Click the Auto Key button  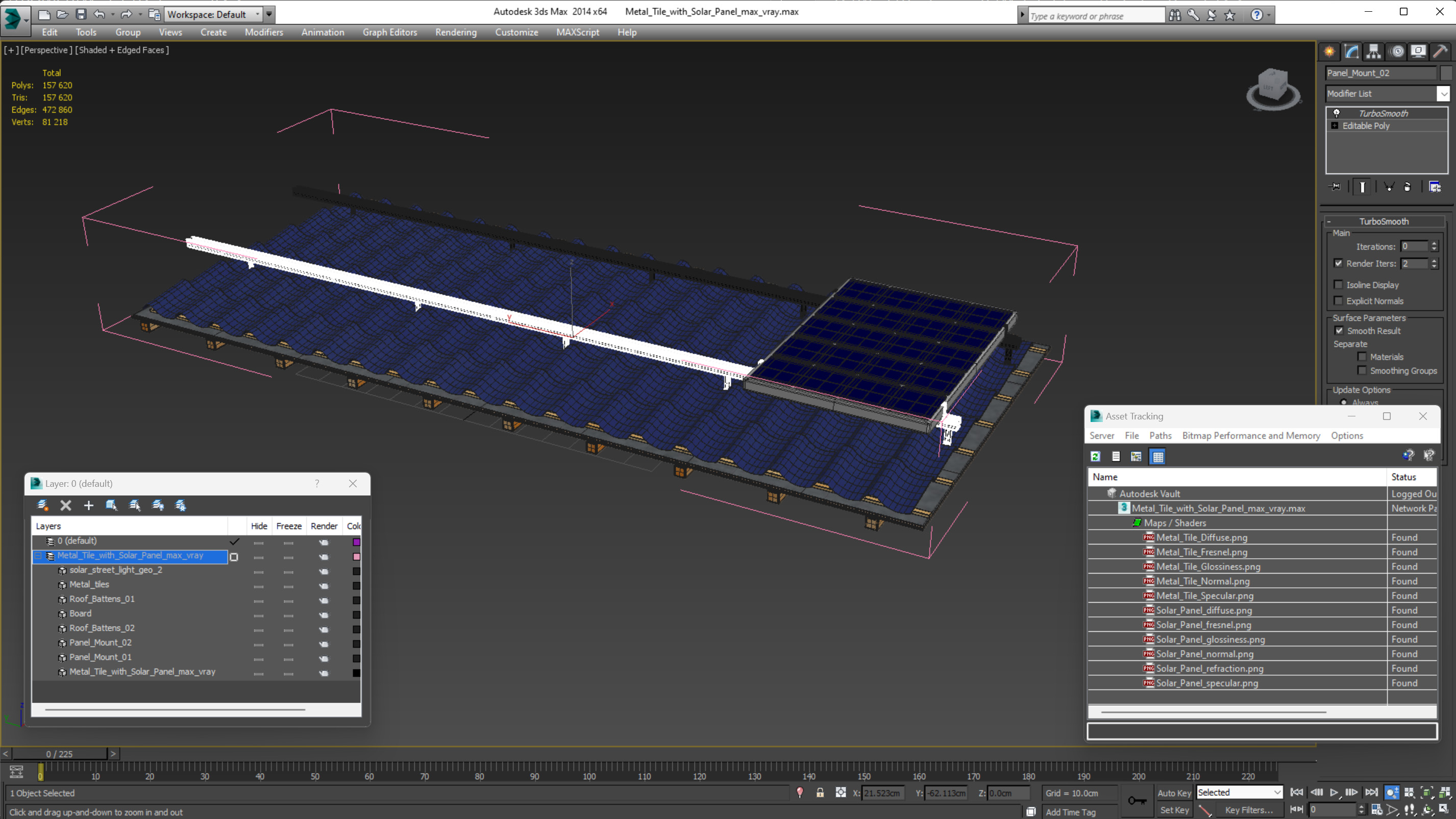click(x=1174, y=792)
